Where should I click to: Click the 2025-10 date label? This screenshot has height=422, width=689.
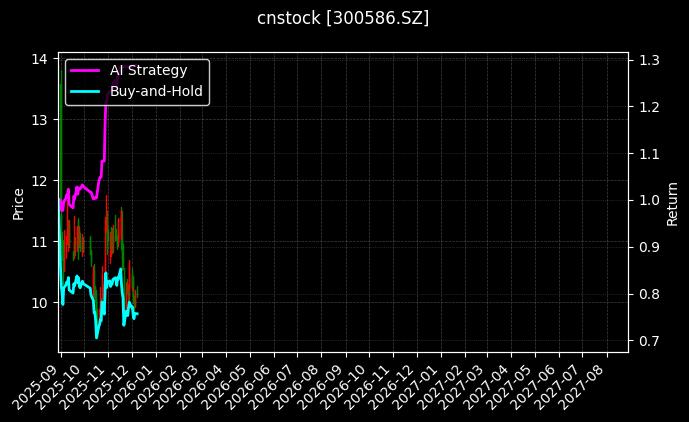(58, 387)
